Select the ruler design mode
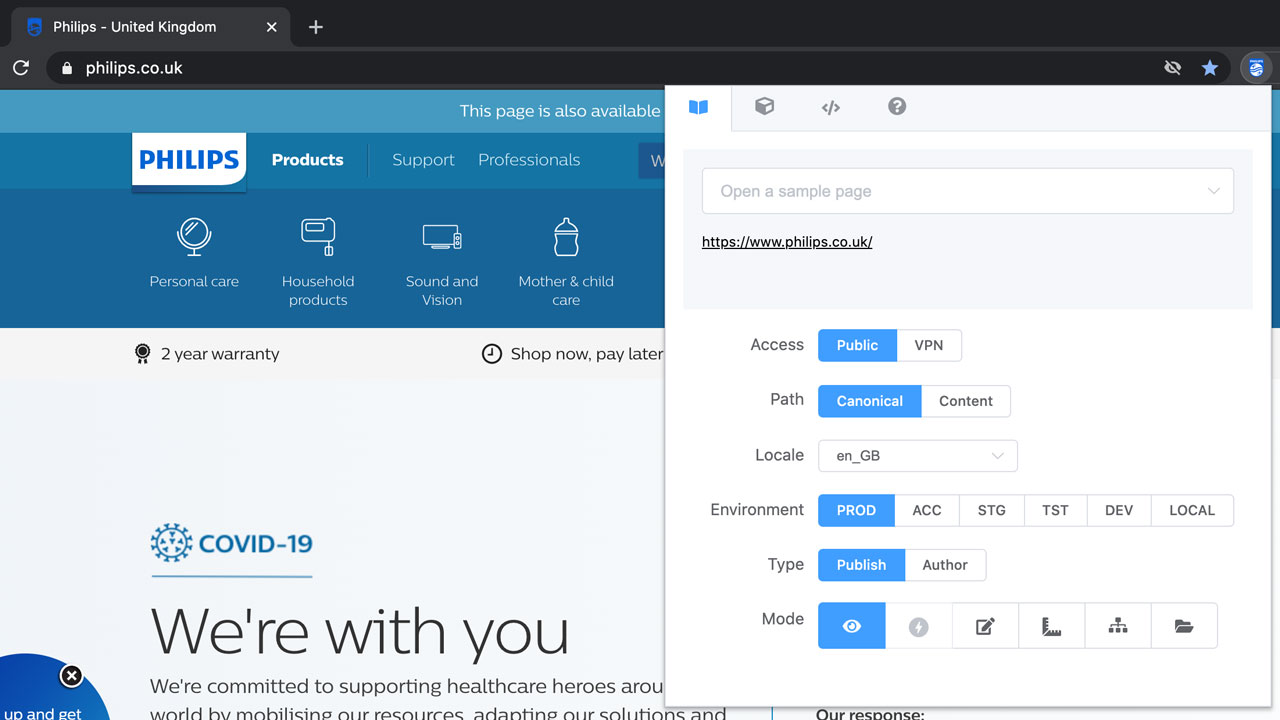Image resolution: width=1280 pixels, height=720 pixels. [x=1051, y=626]
